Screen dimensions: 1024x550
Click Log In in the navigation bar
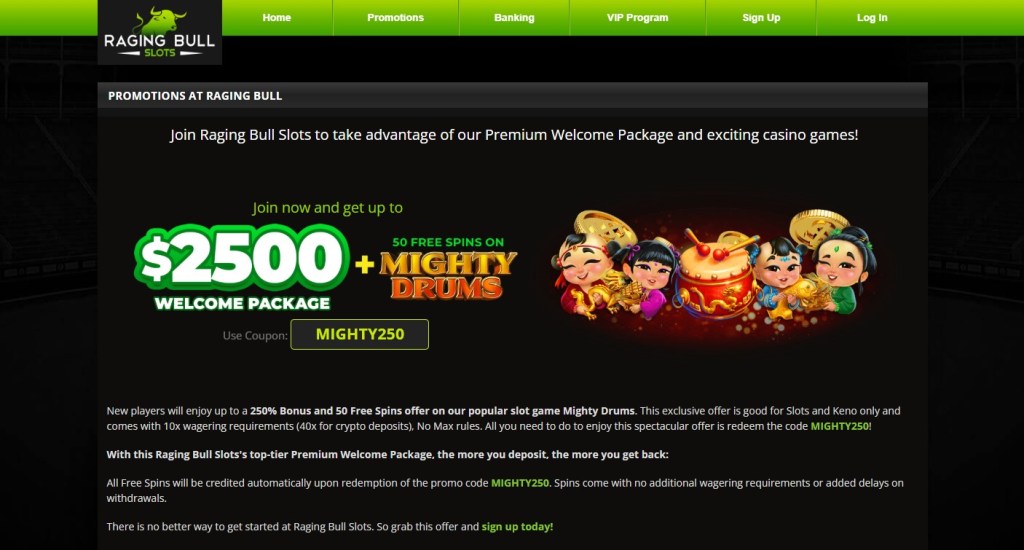[872, 18]
